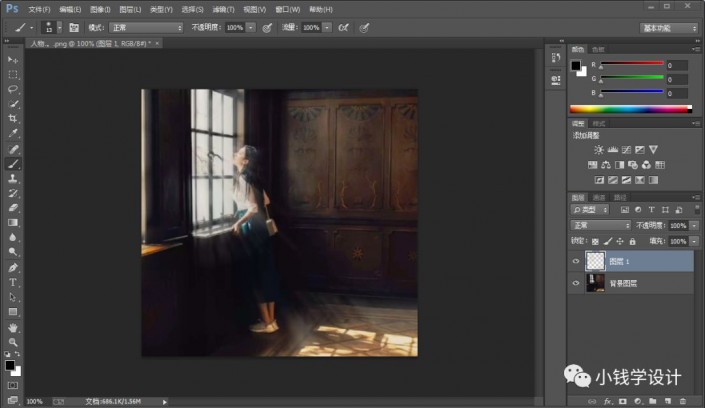Hide the 背景图层 layer
Image resolution: width=705 pixels, height=408 pixels.
click(x=575, y=283)
